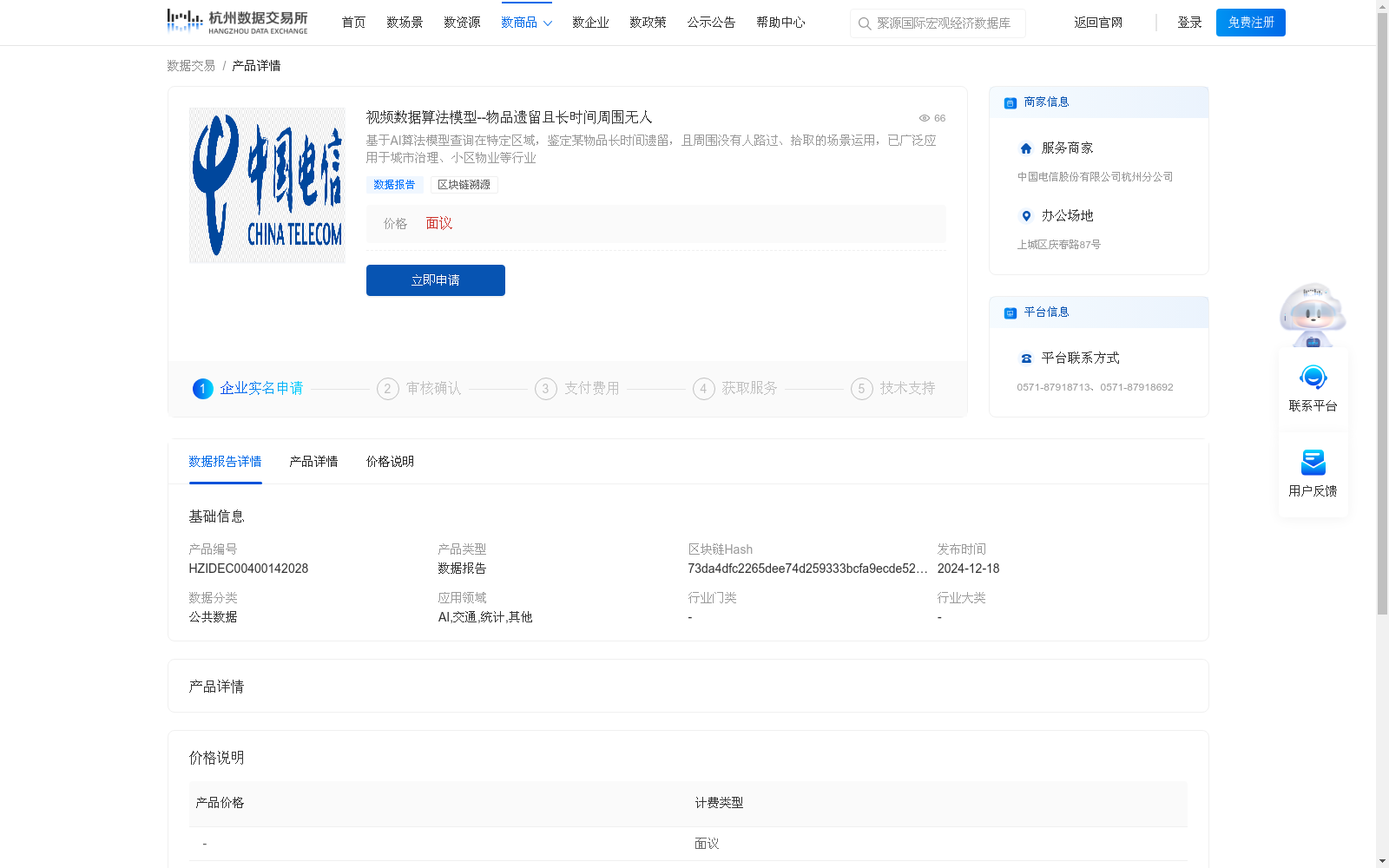Open the Hangzhou Data Exchange logo
This screenshot has height=868, width=1389.
(237, 22)
